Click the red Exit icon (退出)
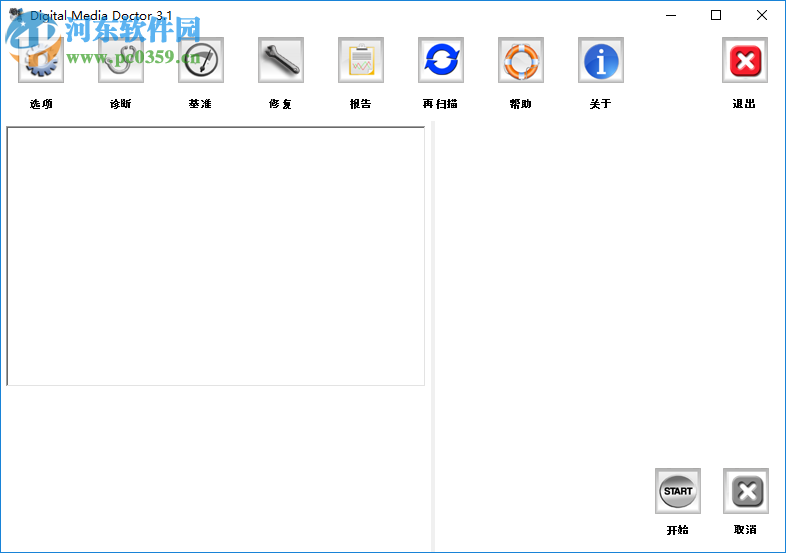The width and height of the screenshot is (786, 553). coord(745,60)
